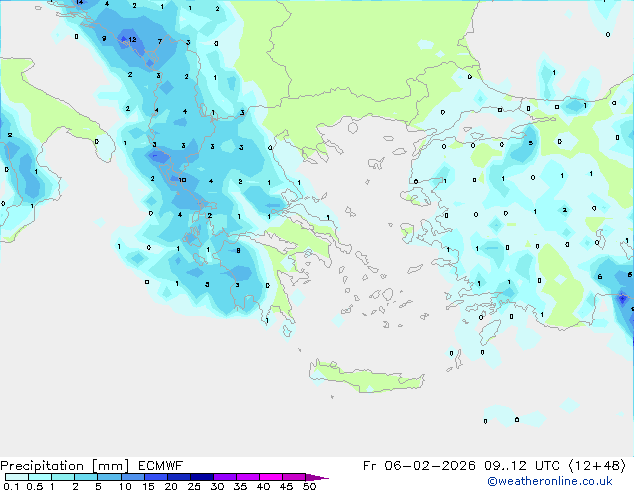This screenshot has width=634, height=490.
Task: Click the 25–30 mm dark navy legend box
Action: [x=202, y=477]
